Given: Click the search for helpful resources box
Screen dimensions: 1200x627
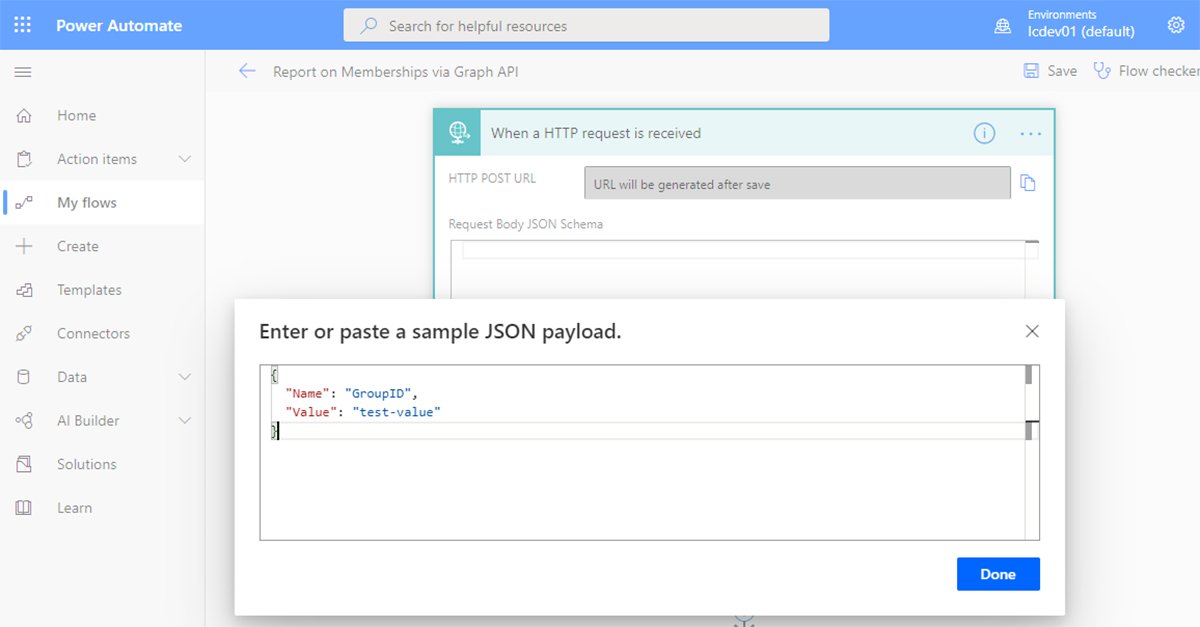Looking at the screenshot, I should pos(586,26).
